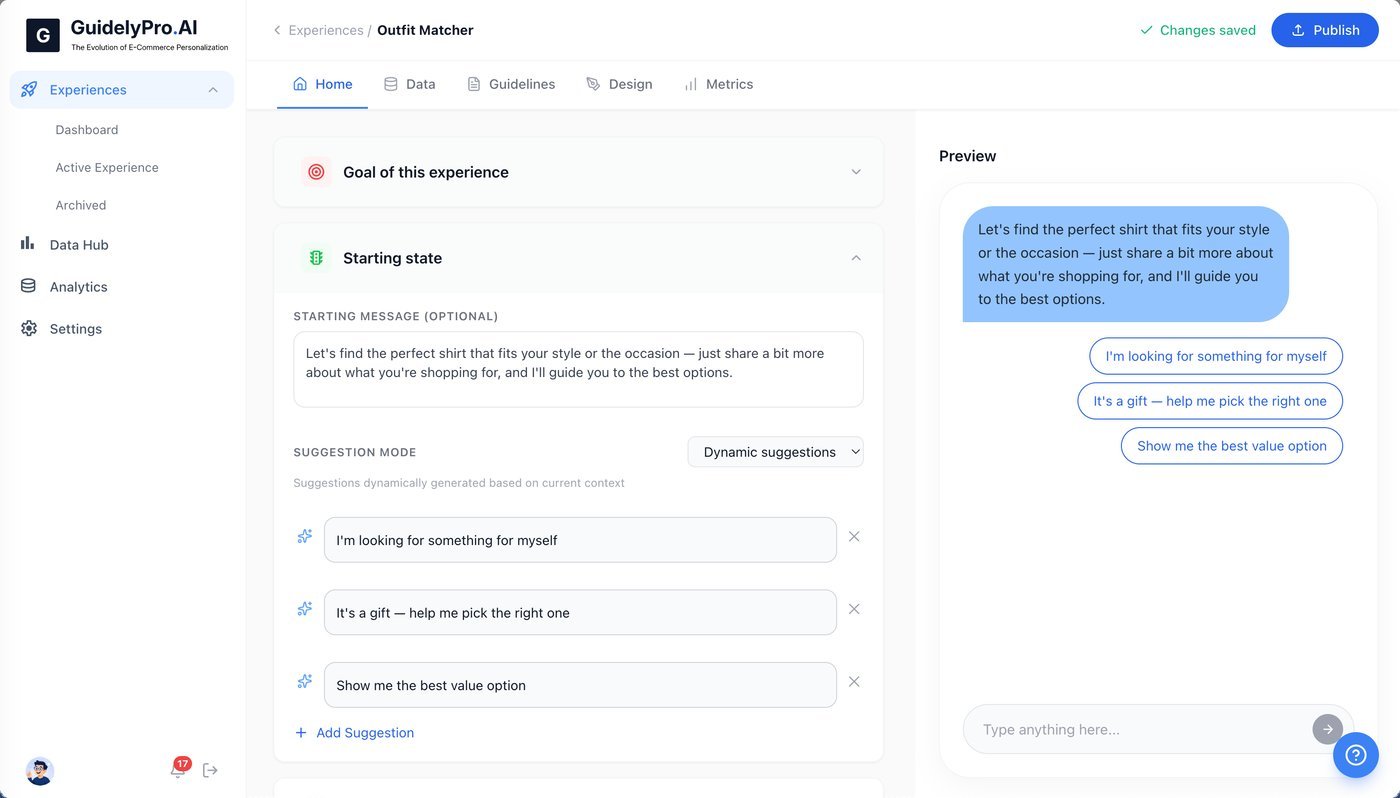Viewport: 1400px width, 798px height.
Task: Switch to the Guidelines tab
Action: 511,84
